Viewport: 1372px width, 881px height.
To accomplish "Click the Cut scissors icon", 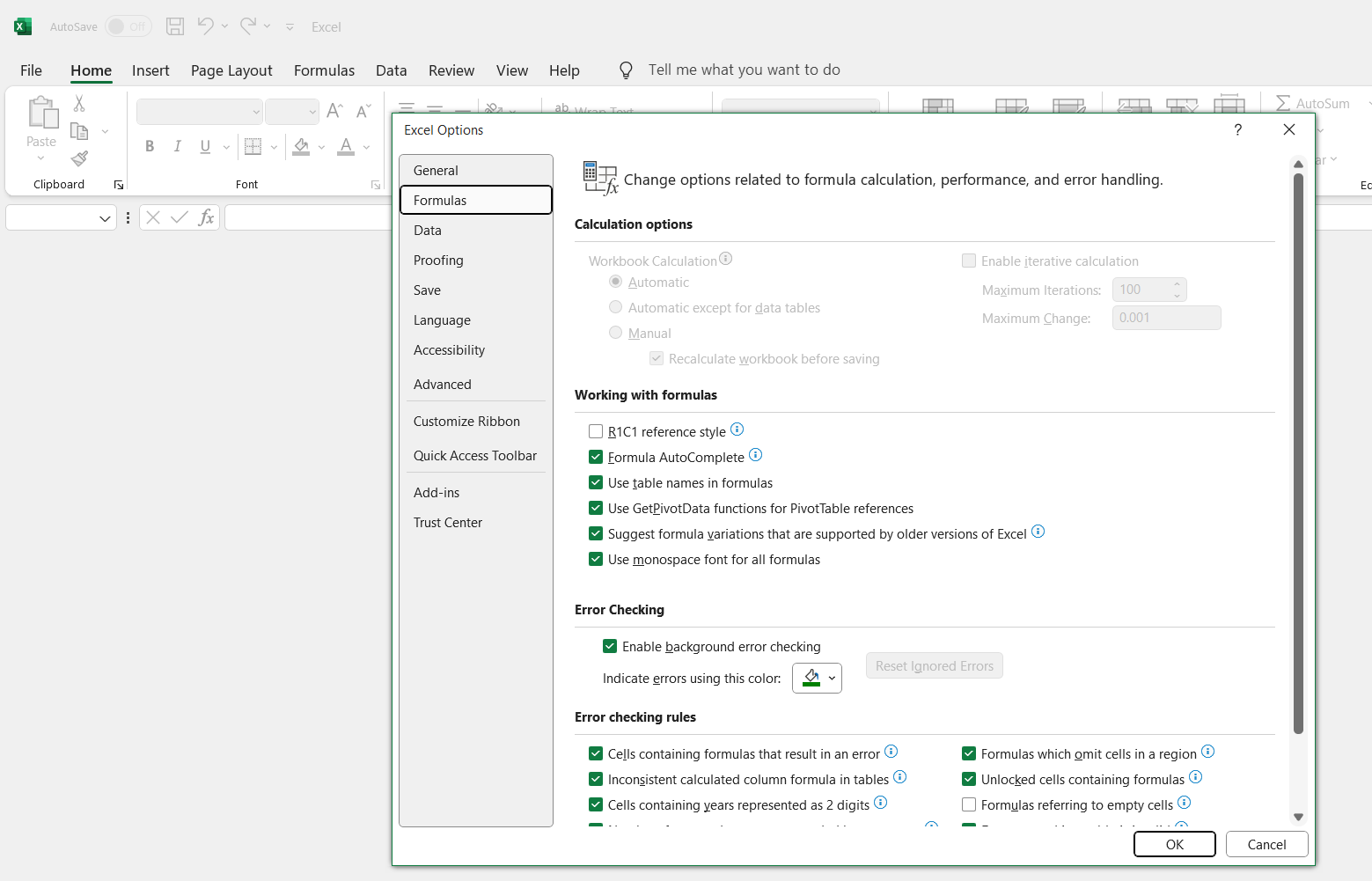I will click(79, 104).
